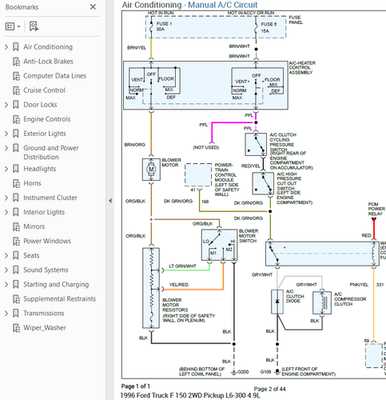
Task: Click the Starting and Charging ribbon bookmark icon
Action: 16,284
